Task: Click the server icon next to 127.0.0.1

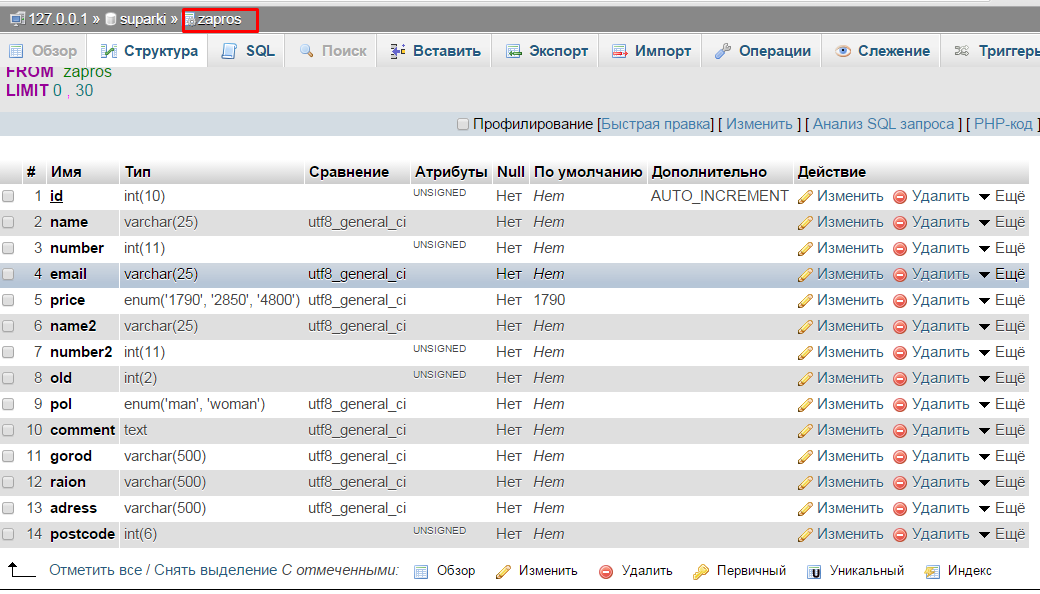Action: 17,19
